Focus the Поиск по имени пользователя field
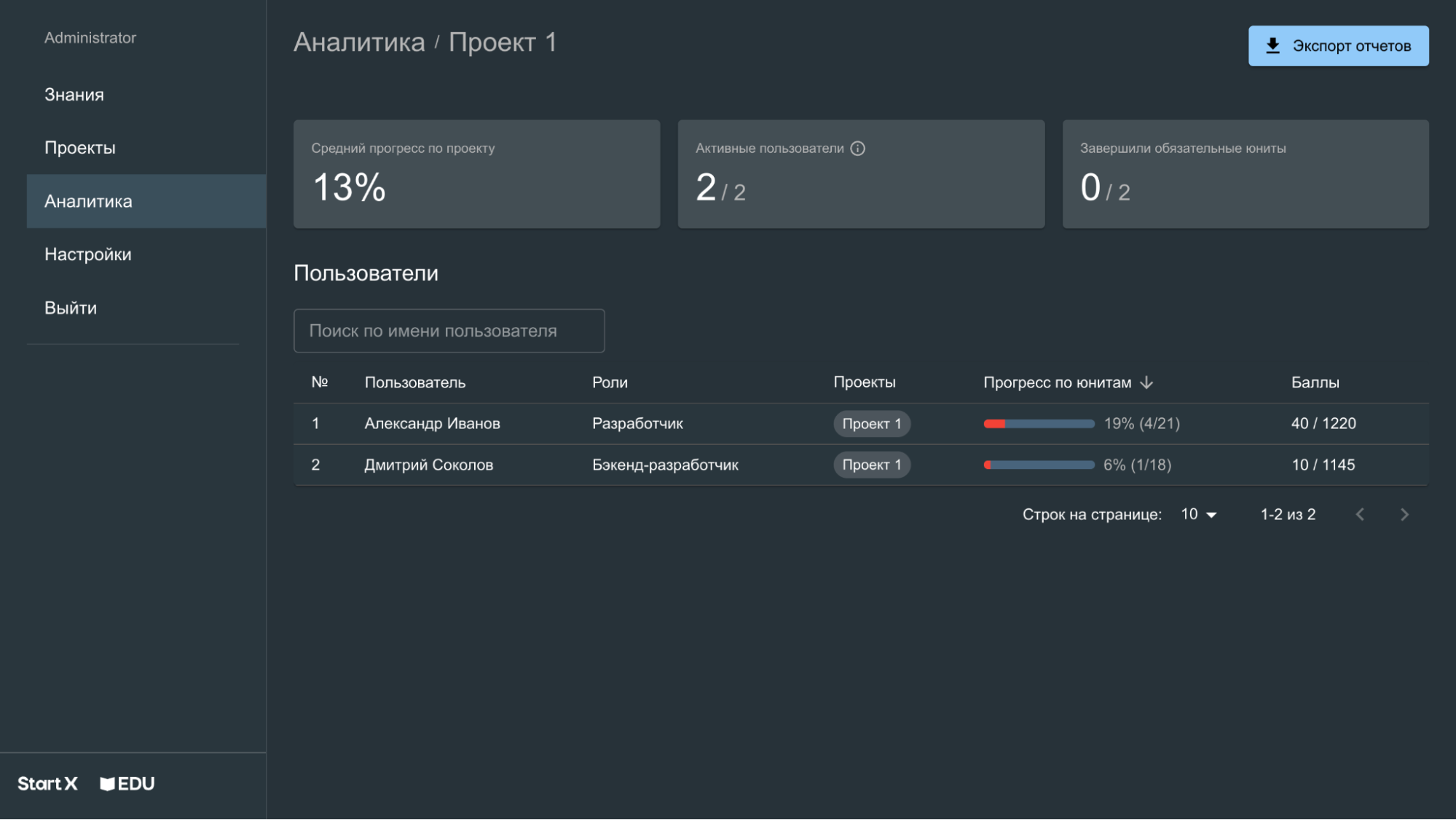This screenshot has height=820, width=1456. (449, 331)
